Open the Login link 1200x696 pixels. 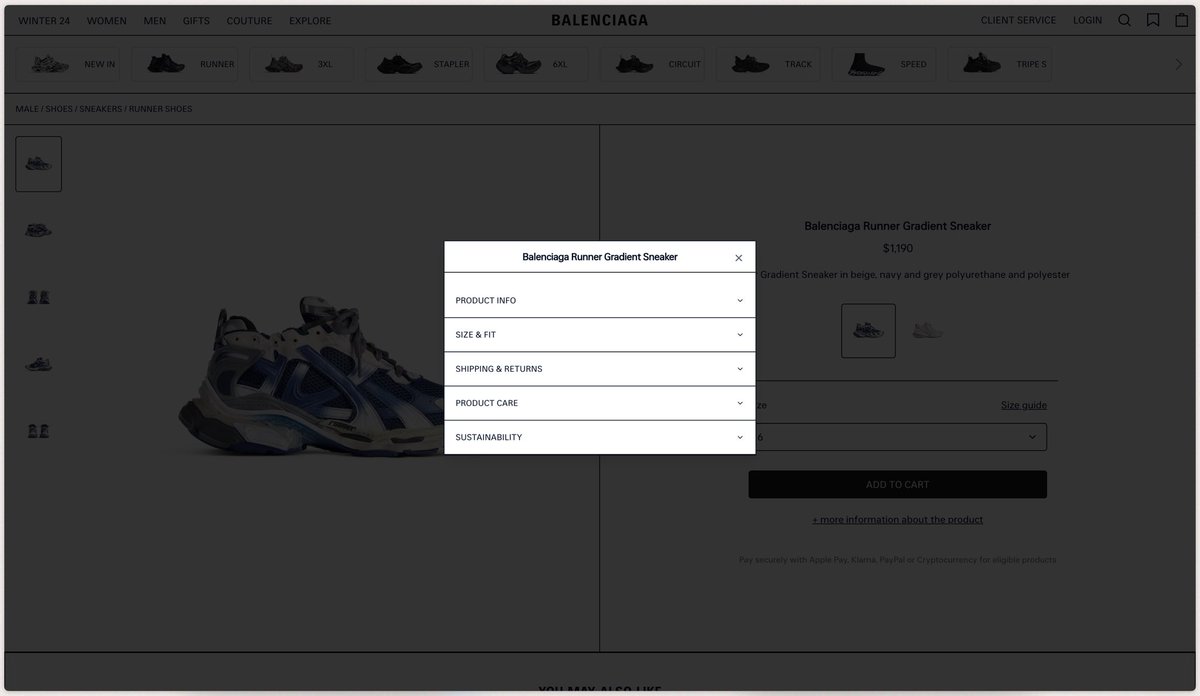(x=1088, y=20)
